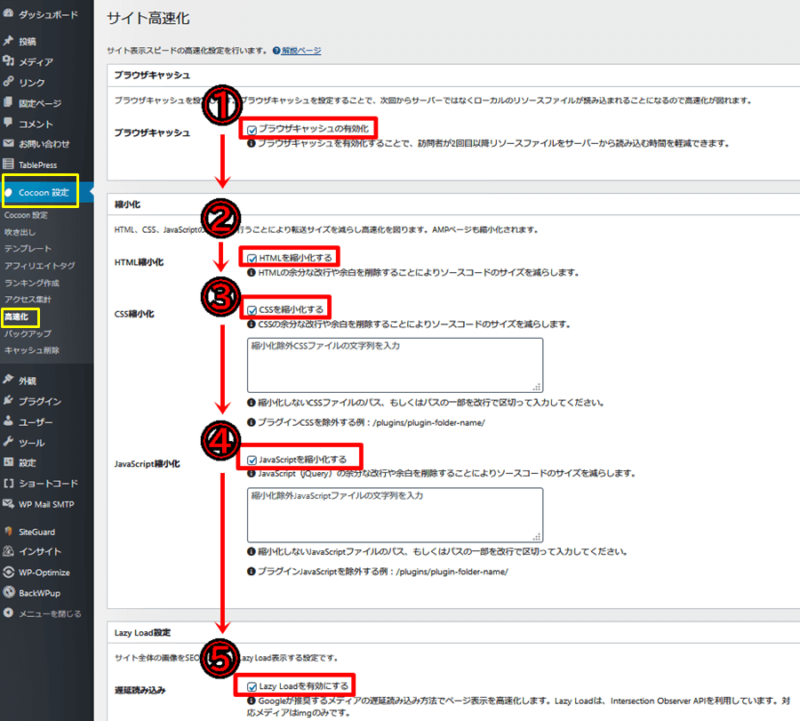Click the Cocoon 設定 circle icon
The height and width of the screenshot is (721, 800).
click(8, 192)
